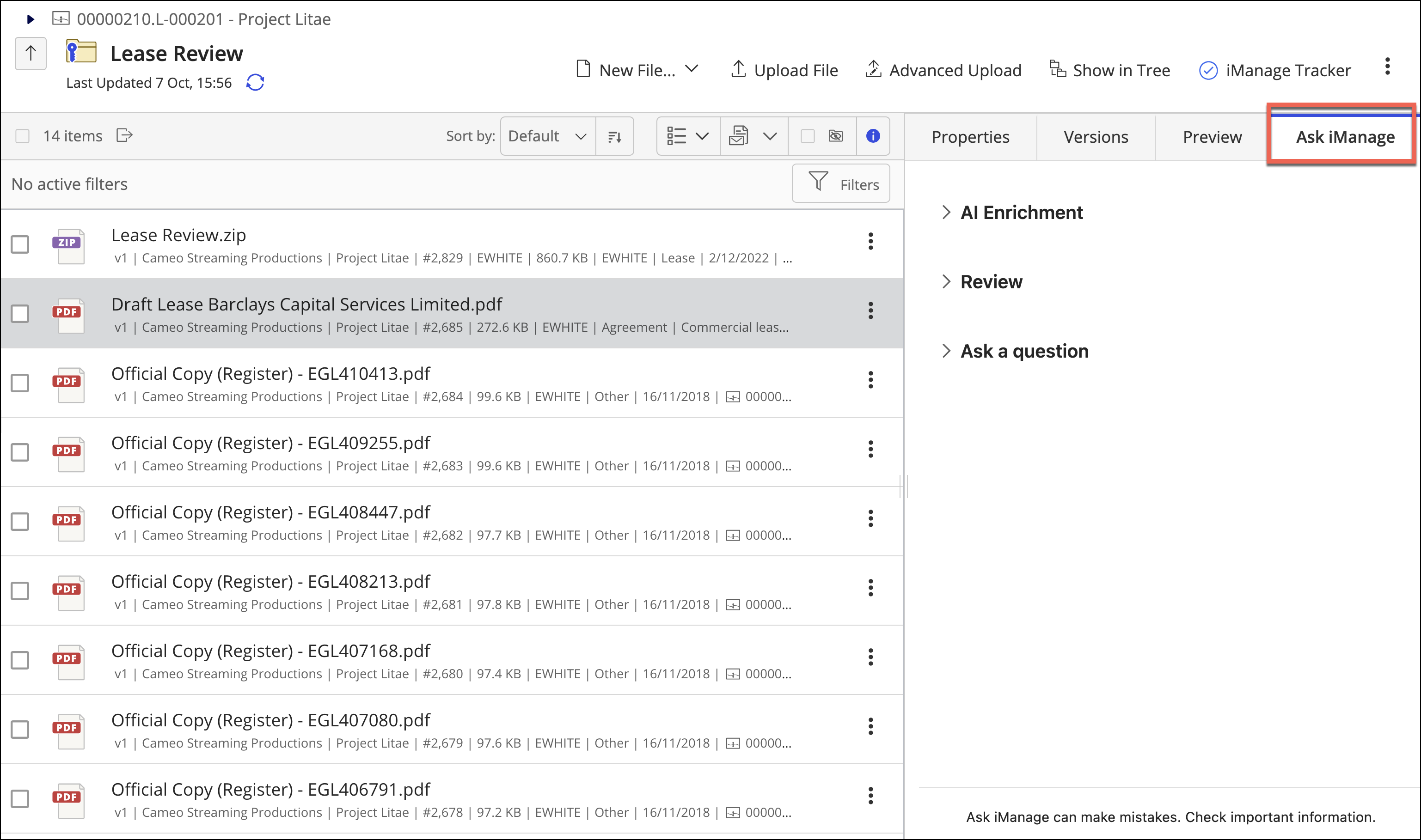Select the Preview tab

(x=1210, y=135)
